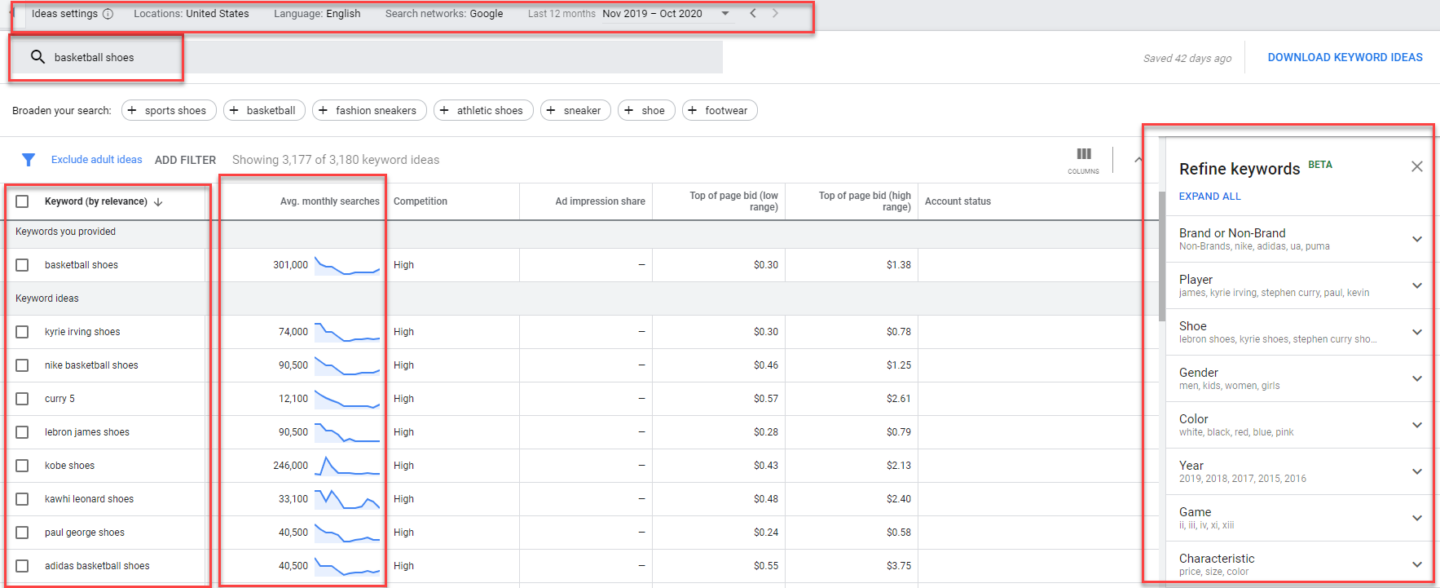The height and width of the screenshot is (588, 1440).
Task: Open the Columns chooser icon
Action: (1083, 157)
